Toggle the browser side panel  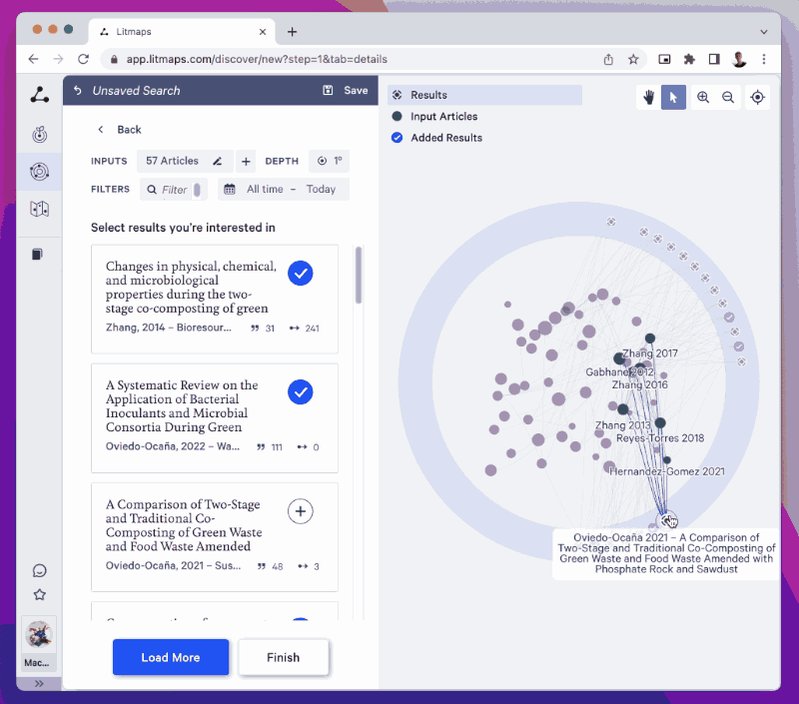[714, 59]
